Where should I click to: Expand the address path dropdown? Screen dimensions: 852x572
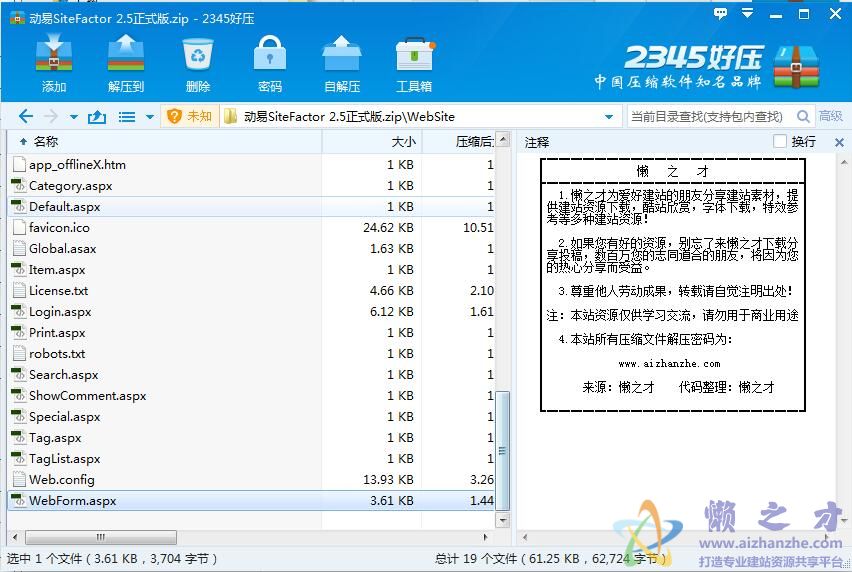(609, 117)
